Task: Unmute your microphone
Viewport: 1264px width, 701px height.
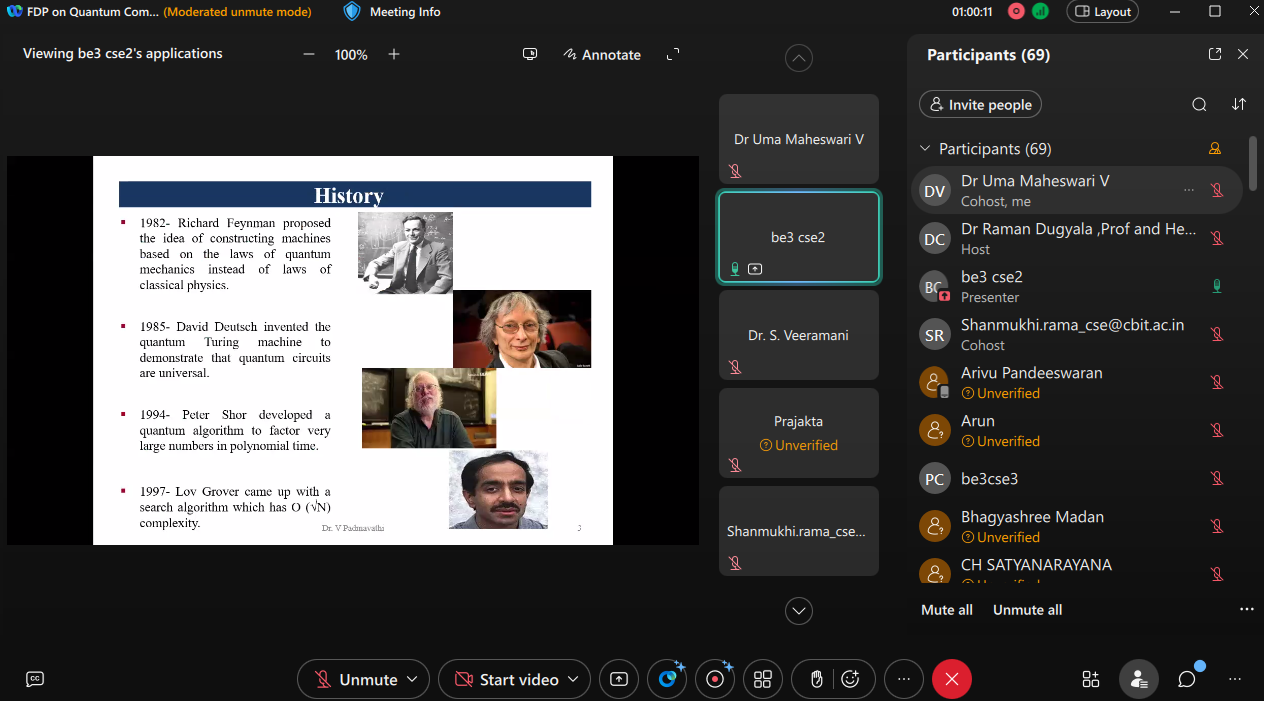Action: 356,679
